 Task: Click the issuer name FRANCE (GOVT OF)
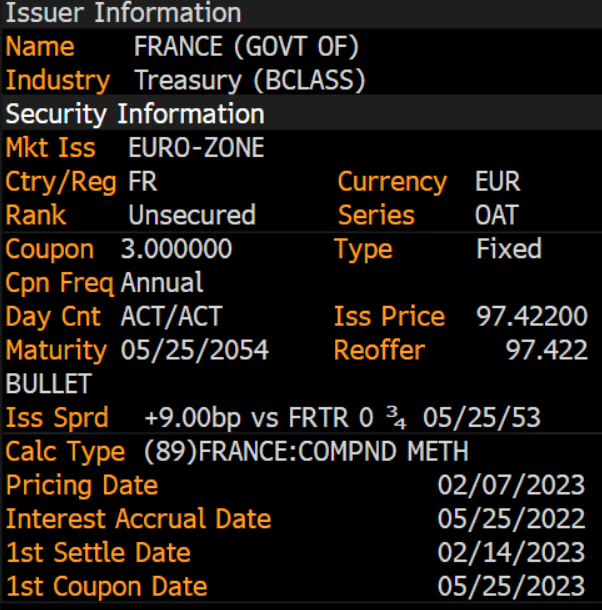pyautogui.click(x=246, y=47)
